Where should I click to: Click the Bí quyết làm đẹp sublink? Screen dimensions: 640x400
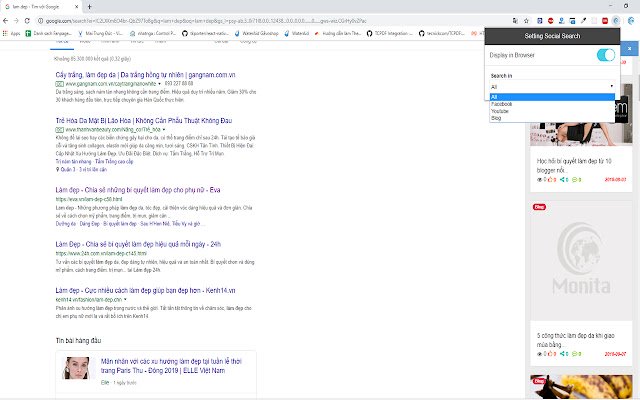(x=120, y=224)
